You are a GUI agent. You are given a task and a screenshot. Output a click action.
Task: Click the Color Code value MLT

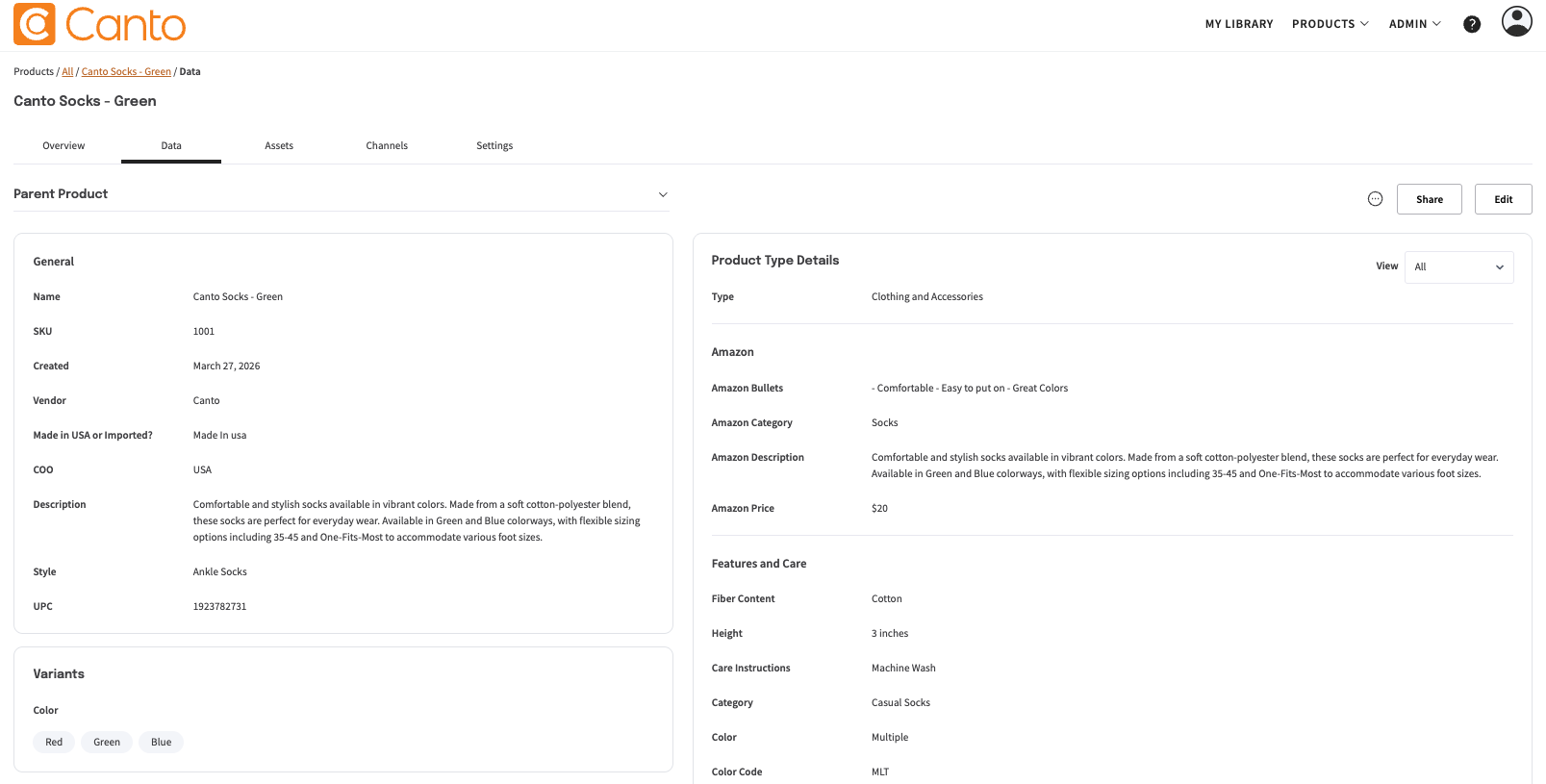click(x=880, y=772)
